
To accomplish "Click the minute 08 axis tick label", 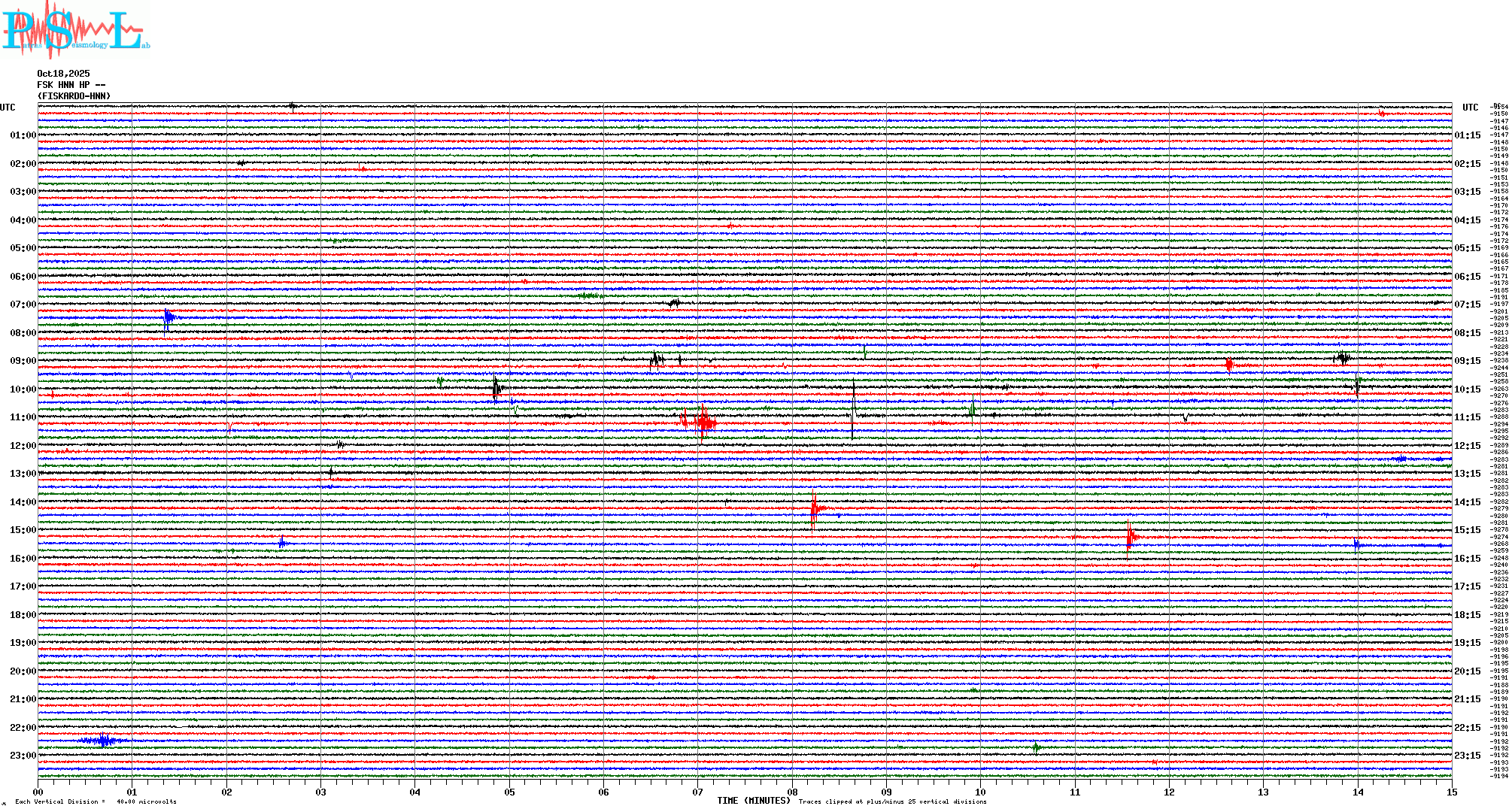I will click(x=792, y=792).
